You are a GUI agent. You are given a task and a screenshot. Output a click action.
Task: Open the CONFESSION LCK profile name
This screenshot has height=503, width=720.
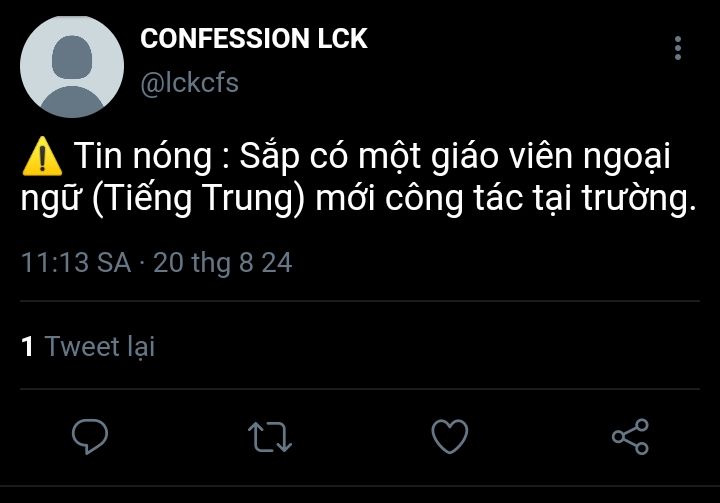pos(254,39)
